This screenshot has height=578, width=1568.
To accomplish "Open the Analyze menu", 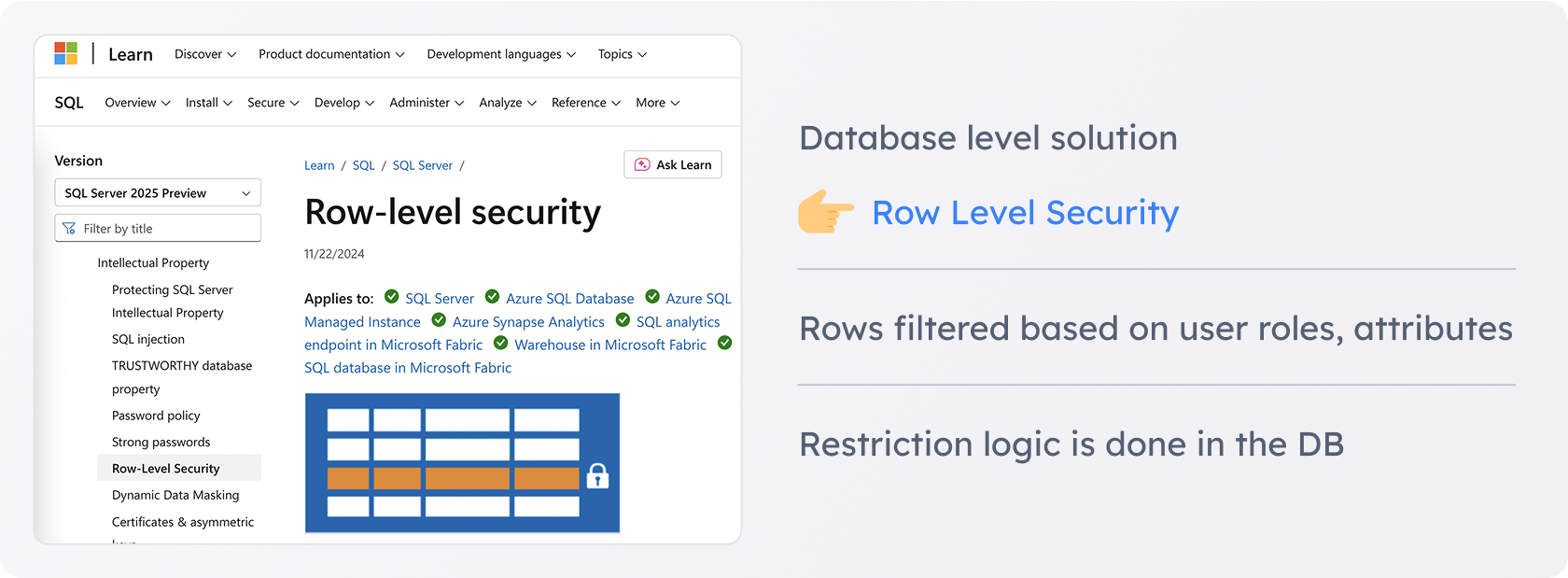I will [508, 103].
